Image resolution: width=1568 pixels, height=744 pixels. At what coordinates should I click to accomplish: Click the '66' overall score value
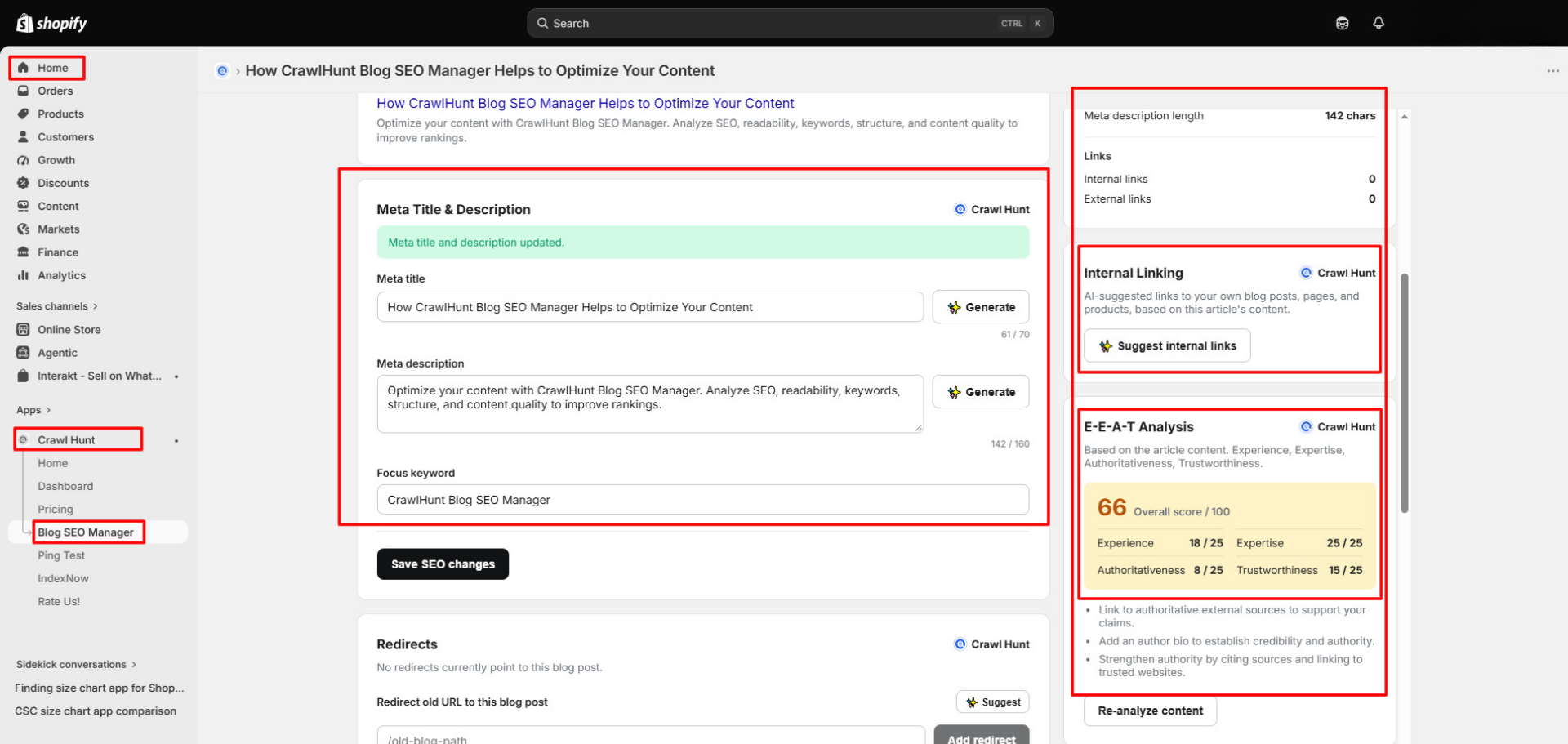click(1111, 507)
